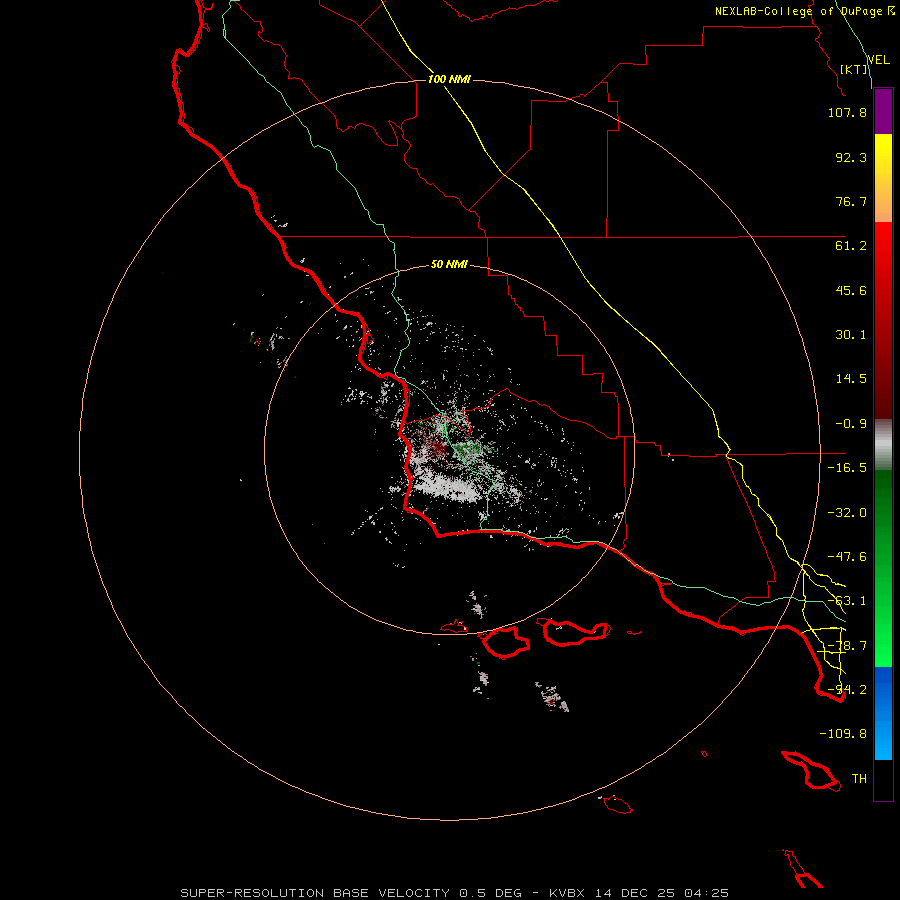The width and height of the screenshot is (900, 900).
Task: Click the -32.0 scale value
Action: (x=847, y=513)
